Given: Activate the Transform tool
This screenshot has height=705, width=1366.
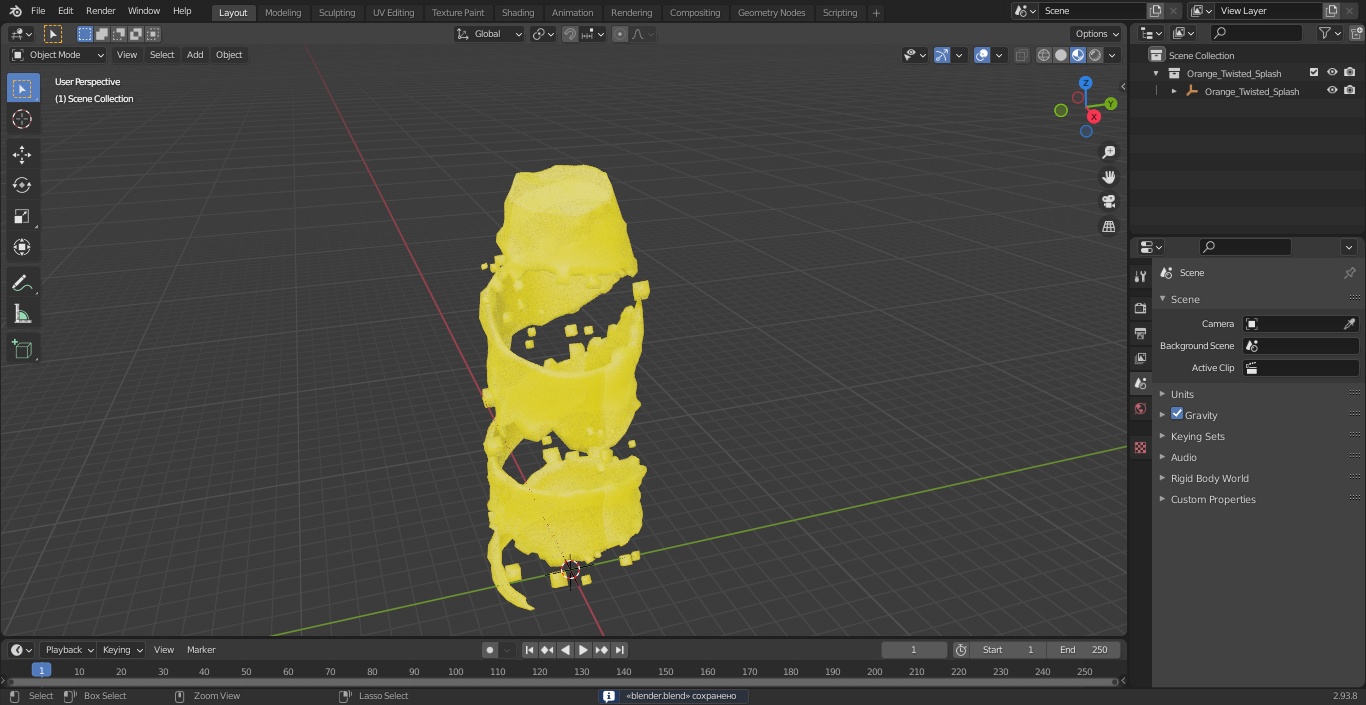Looking at the screenshot, I should 22,247.
